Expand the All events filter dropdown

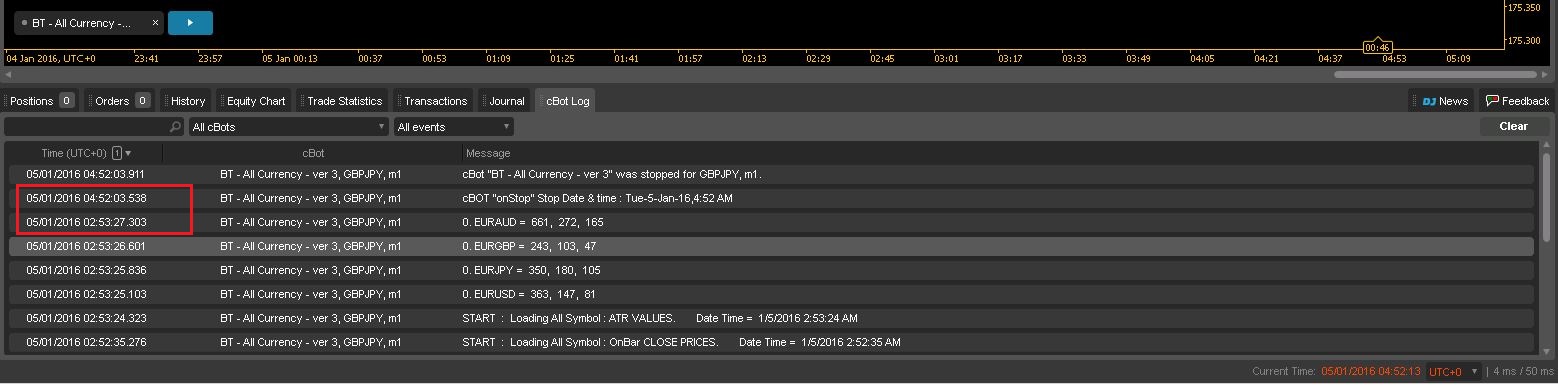(x=453, y=127)
